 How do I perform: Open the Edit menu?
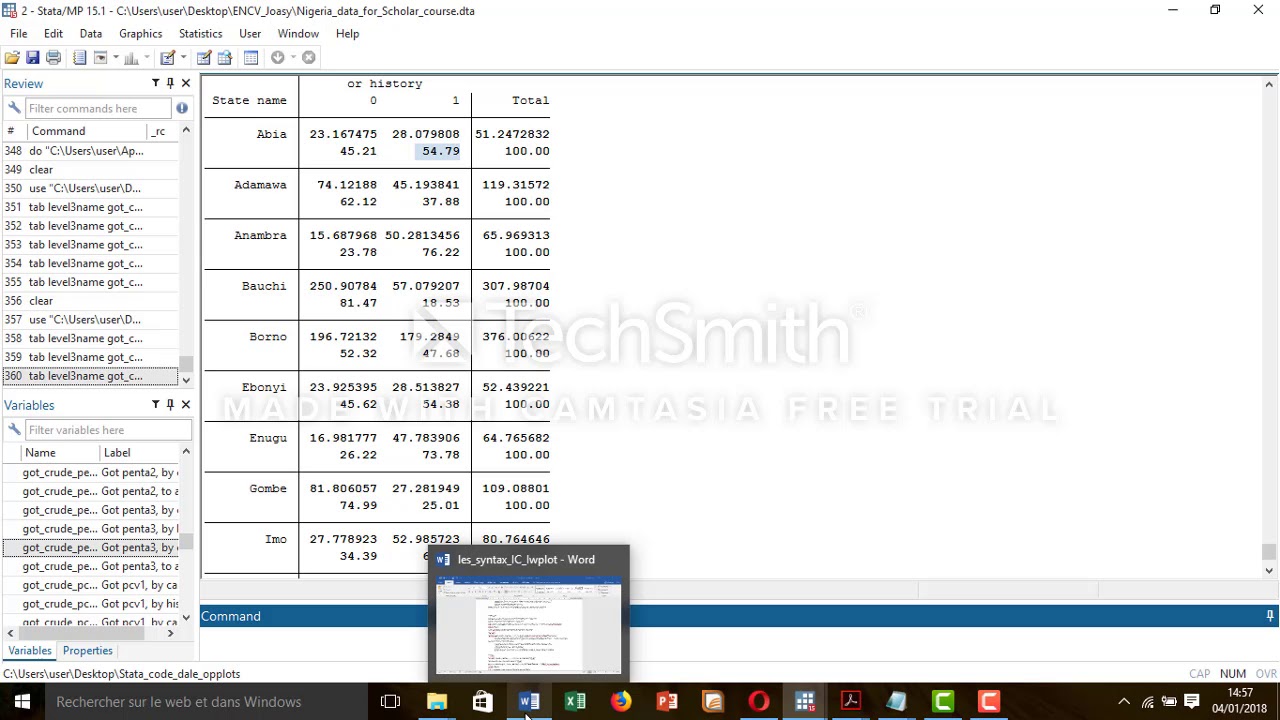pyautogui.click(x=53, y=33)
